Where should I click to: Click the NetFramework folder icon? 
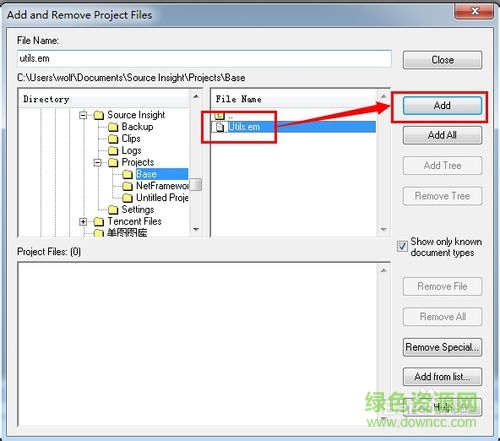127,186
